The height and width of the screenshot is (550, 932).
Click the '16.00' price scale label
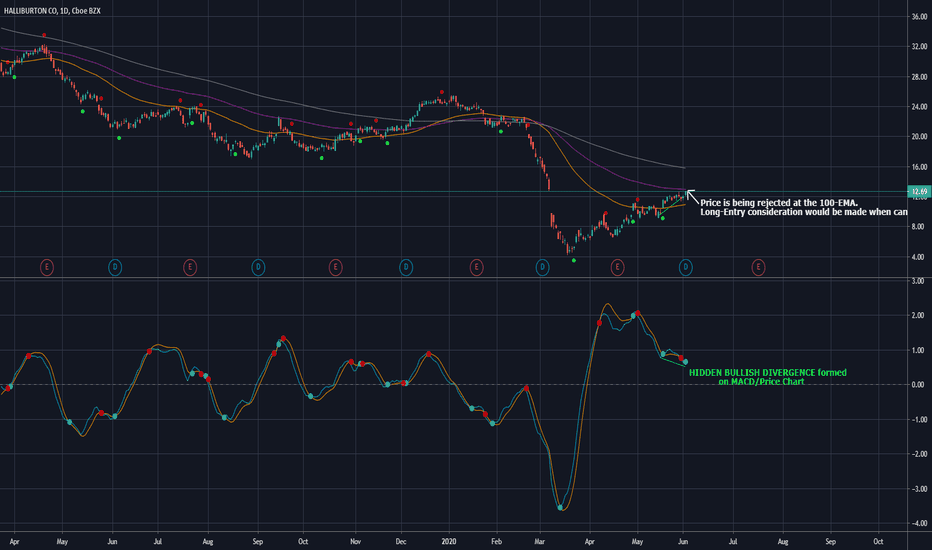click(919, 167)
